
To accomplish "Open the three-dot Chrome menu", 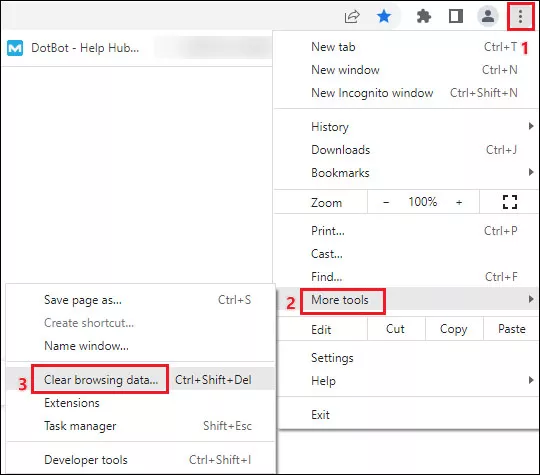I will (x=520, y=16).
